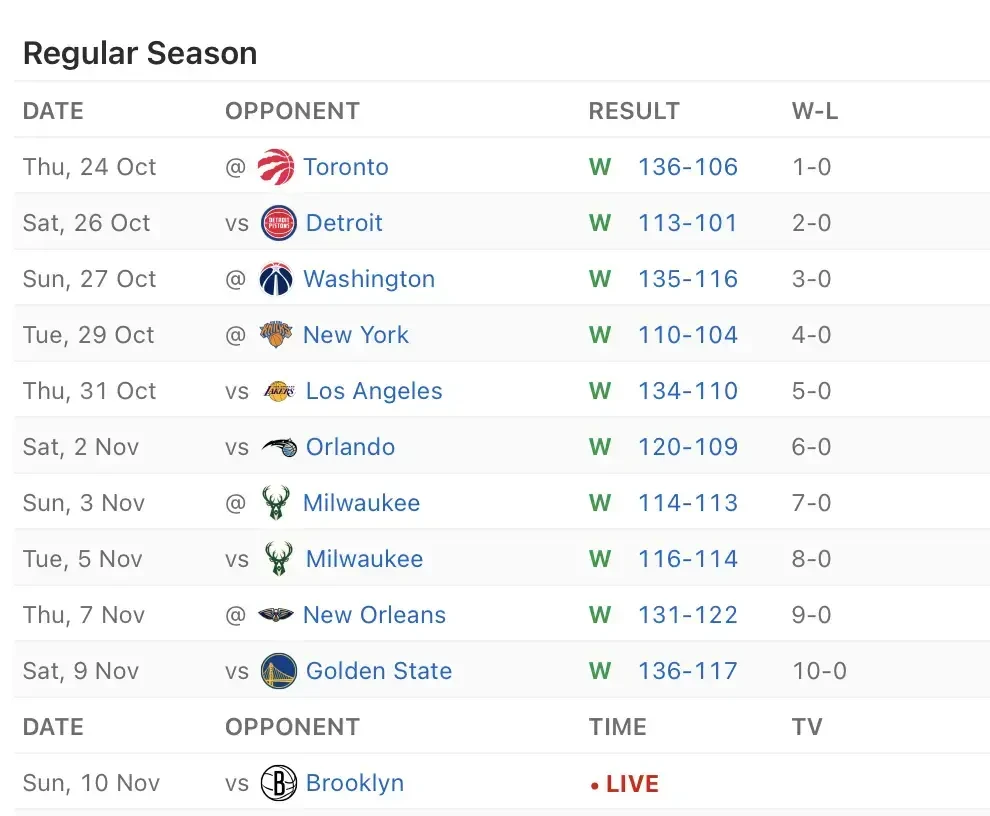
Task: Click the LIVE game indicator
Action: tap(625, 784)
